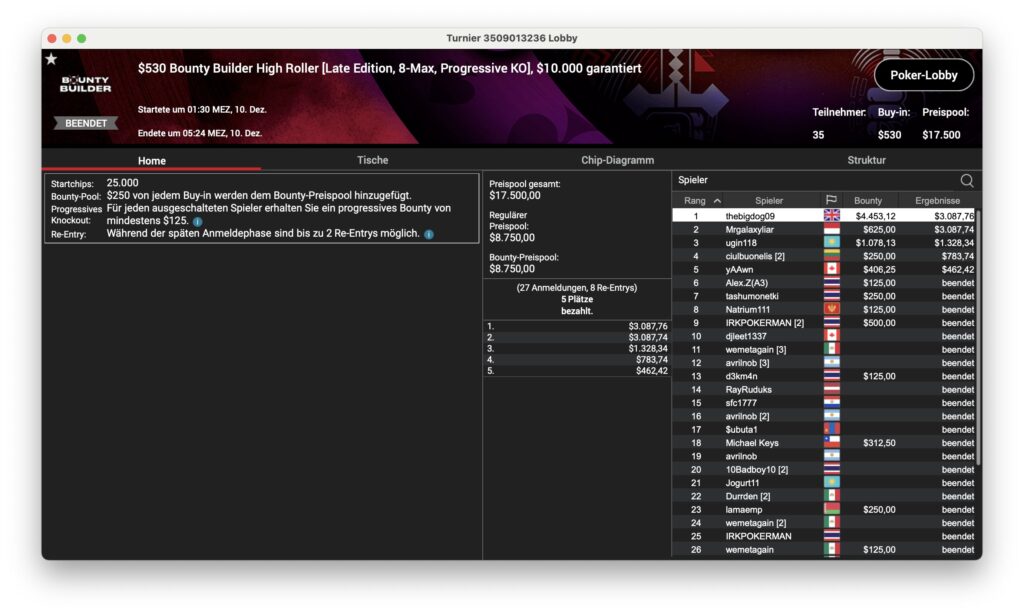Screen dimensions: 1024x615
Task: Click yAAwn's country flag
Action: 831,269
